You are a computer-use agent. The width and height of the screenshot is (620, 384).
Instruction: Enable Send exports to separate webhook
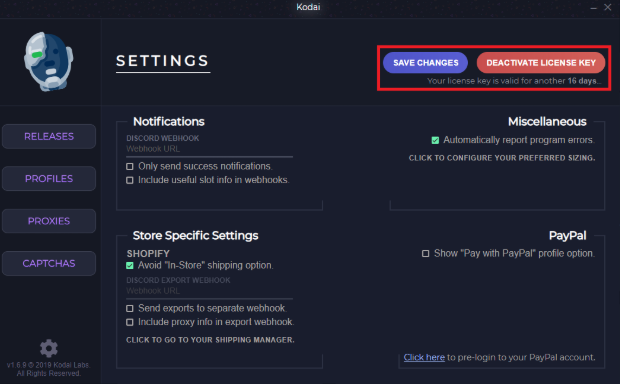(130, 308)
